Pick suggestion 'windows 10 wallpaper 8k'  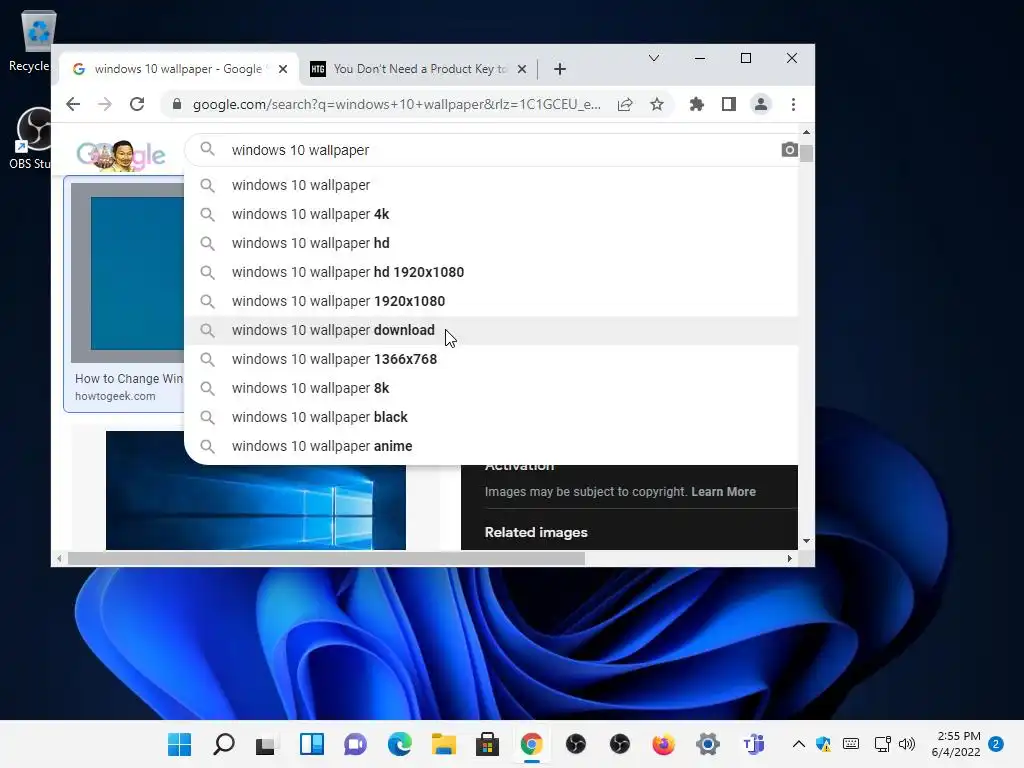click(x=491, y=388)
